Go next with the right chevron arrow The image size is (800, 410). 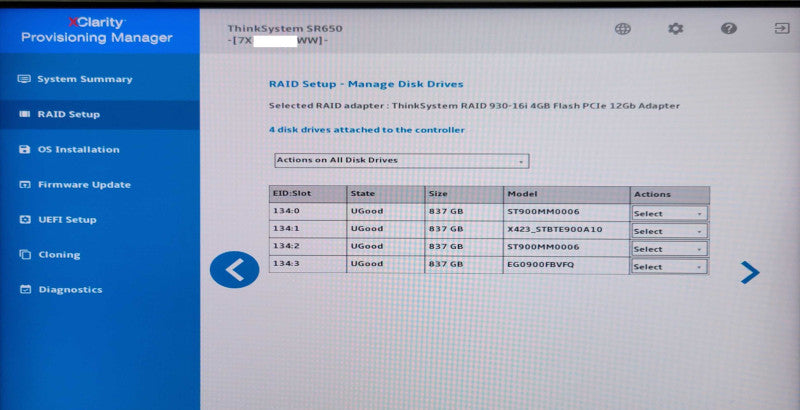(750, 272)
